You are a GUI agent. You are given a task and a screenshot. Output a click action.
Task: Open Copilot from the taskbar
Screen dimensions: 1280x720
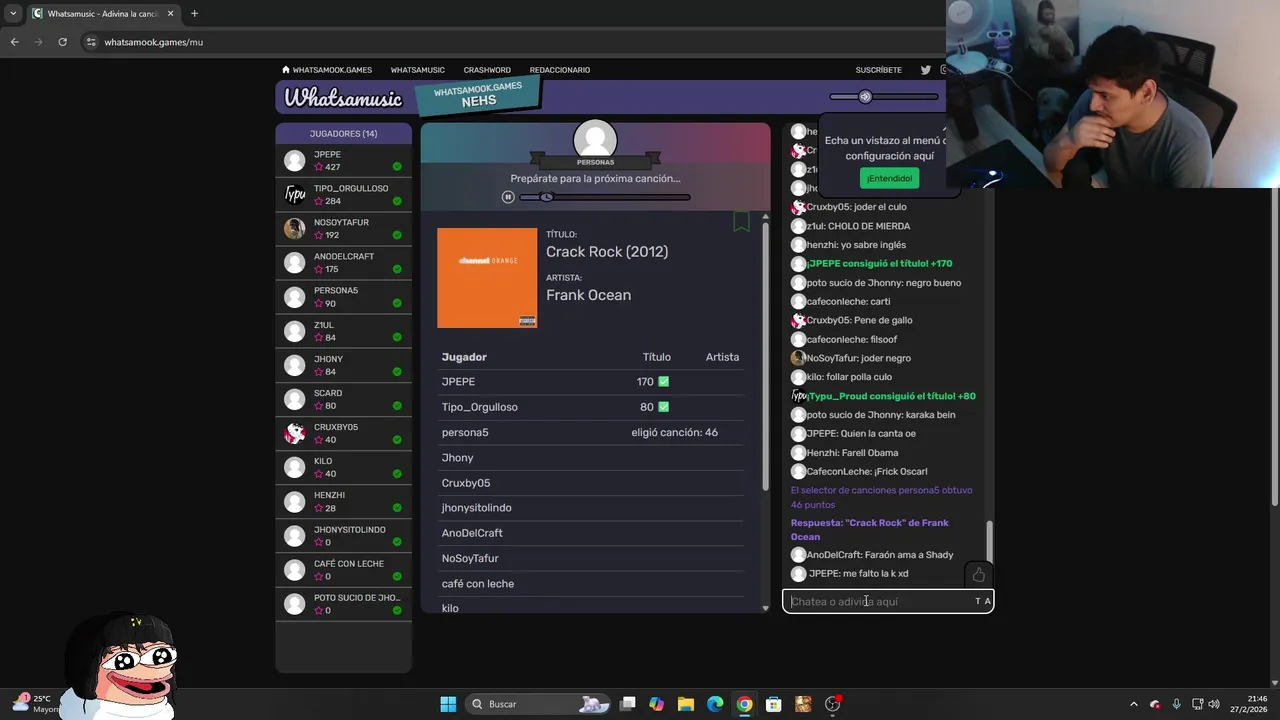tap(656, 704)
